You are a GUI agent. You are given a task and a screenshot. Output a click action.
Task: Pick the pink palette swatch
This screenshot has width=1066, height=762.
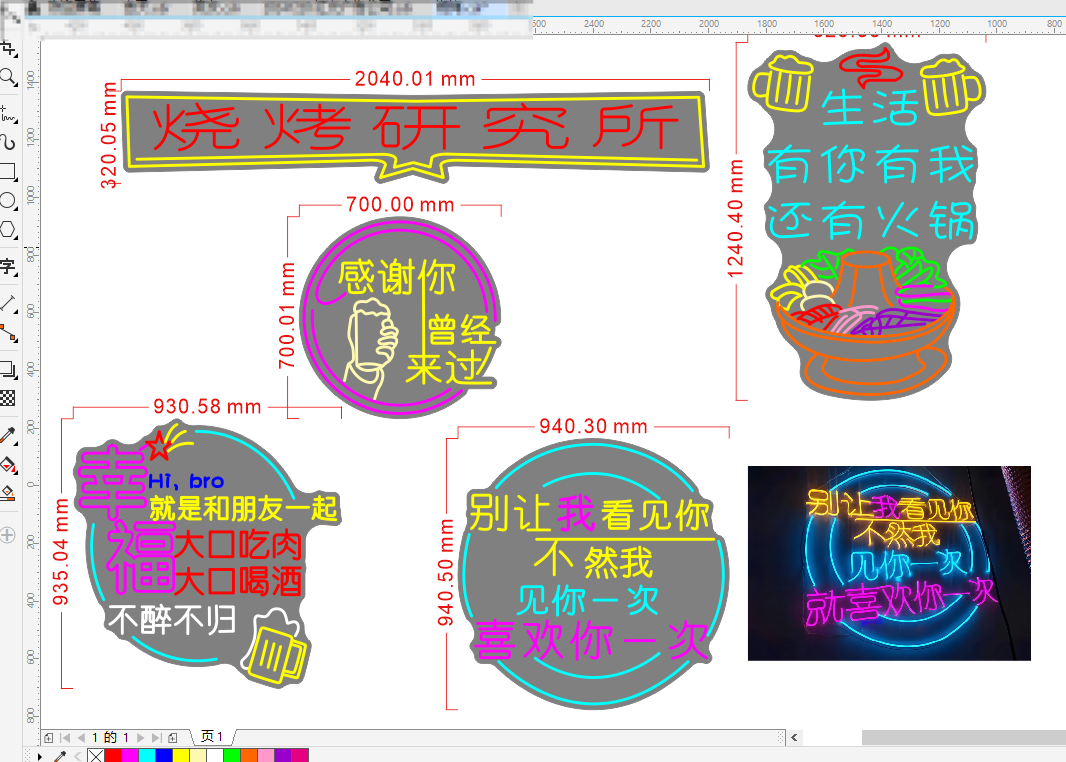click(266, 756)
